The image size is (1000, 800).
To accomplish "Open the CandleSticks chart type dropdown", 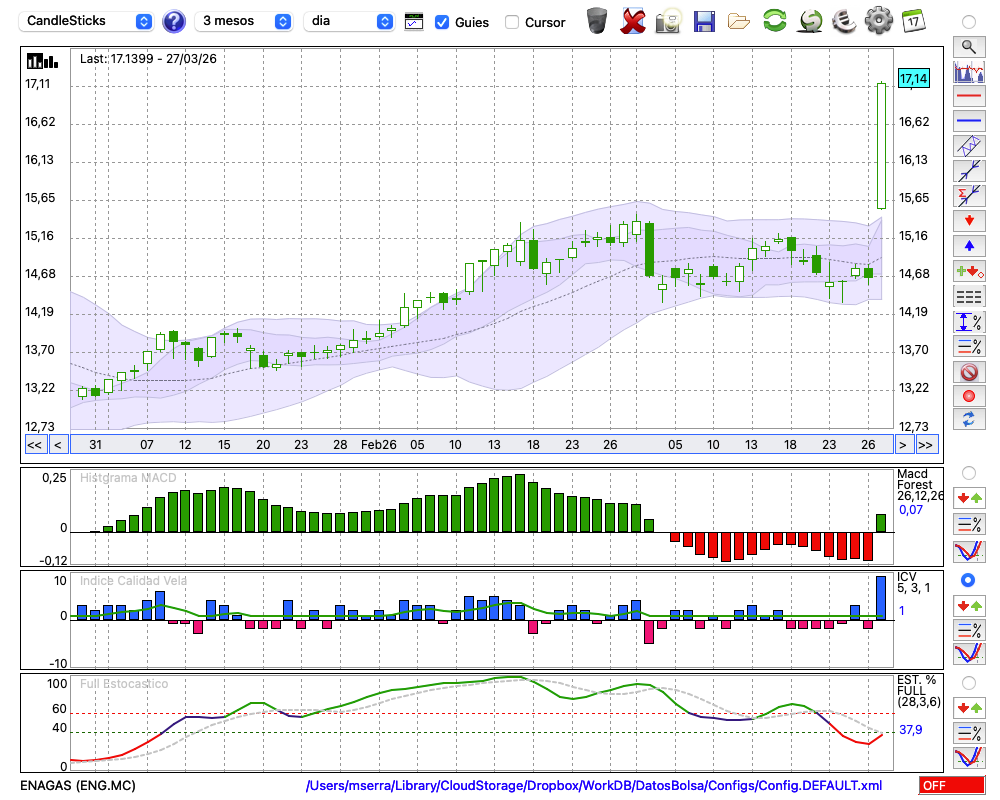I will tap(88, 21).
